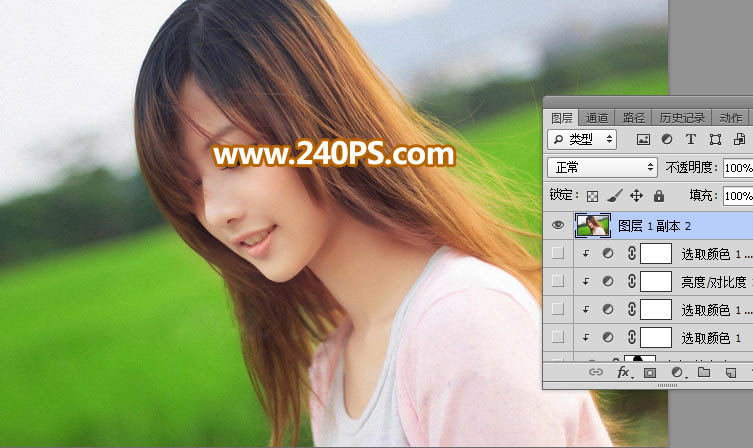This screenshot has height=448, width=753.
Task: Lock all with the padlock icon
Action: (659, 195)
